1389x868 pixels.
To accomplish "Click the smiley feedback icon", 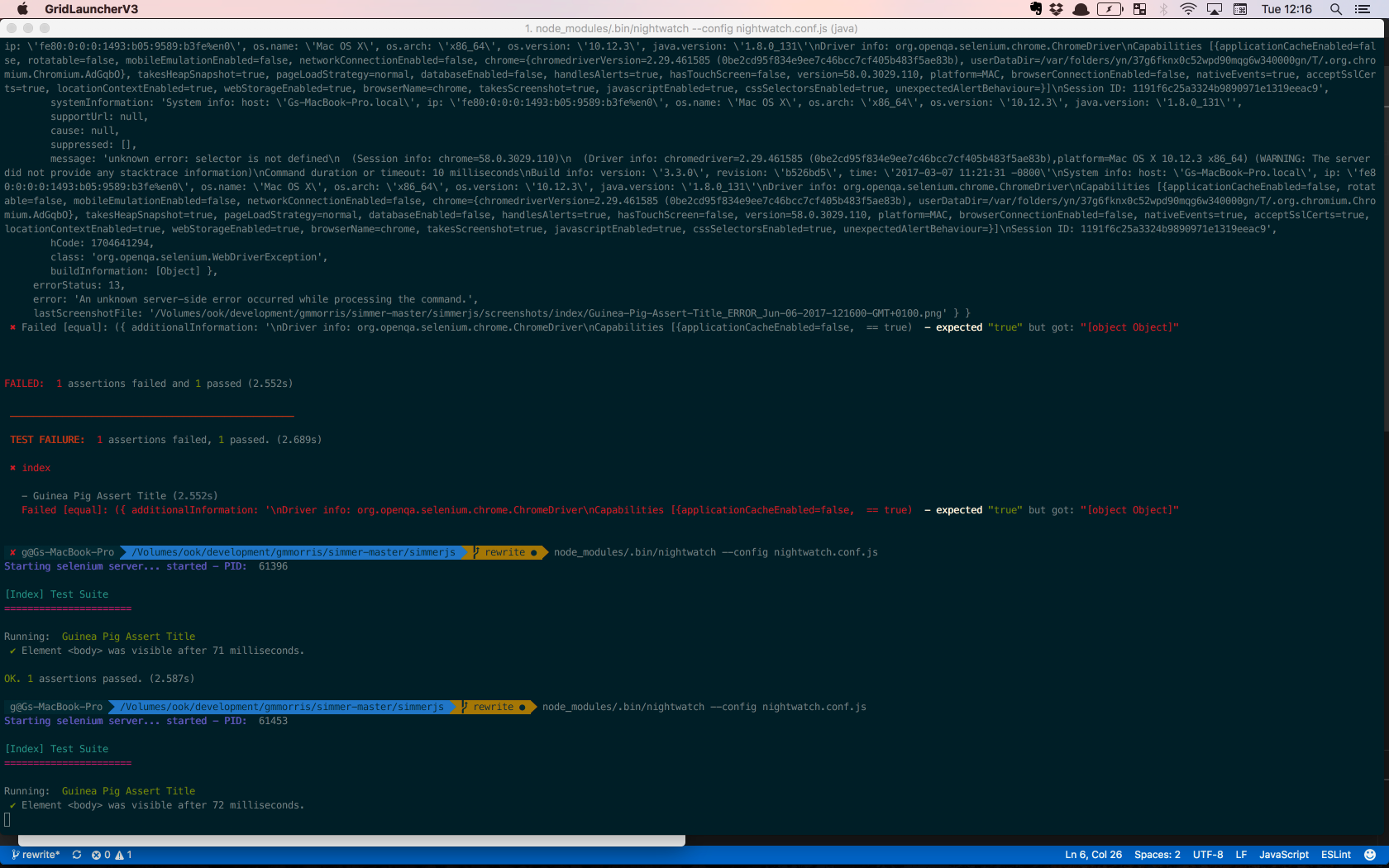I will (x=1370, y=855).
